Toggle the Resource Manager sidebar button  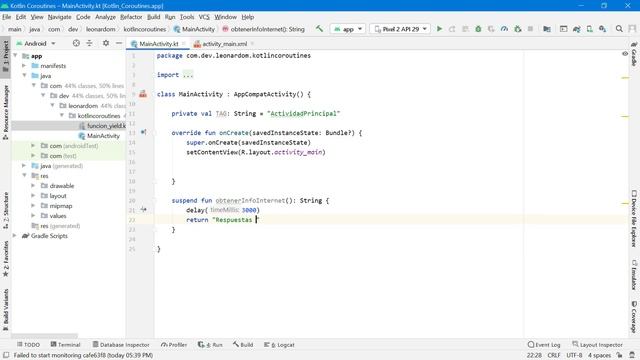[x=5, y=112]
